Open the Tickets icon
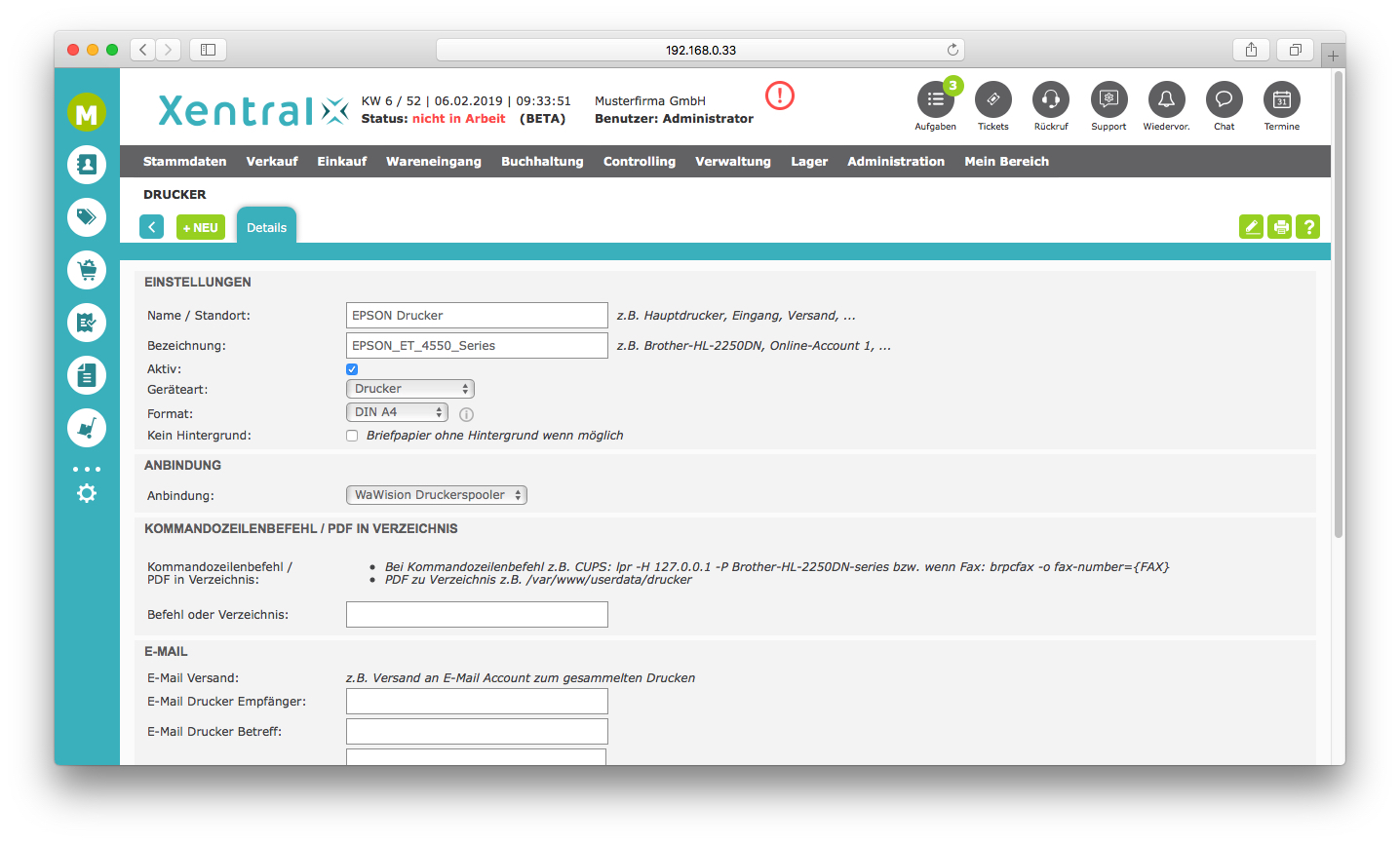 click(992, 99)
